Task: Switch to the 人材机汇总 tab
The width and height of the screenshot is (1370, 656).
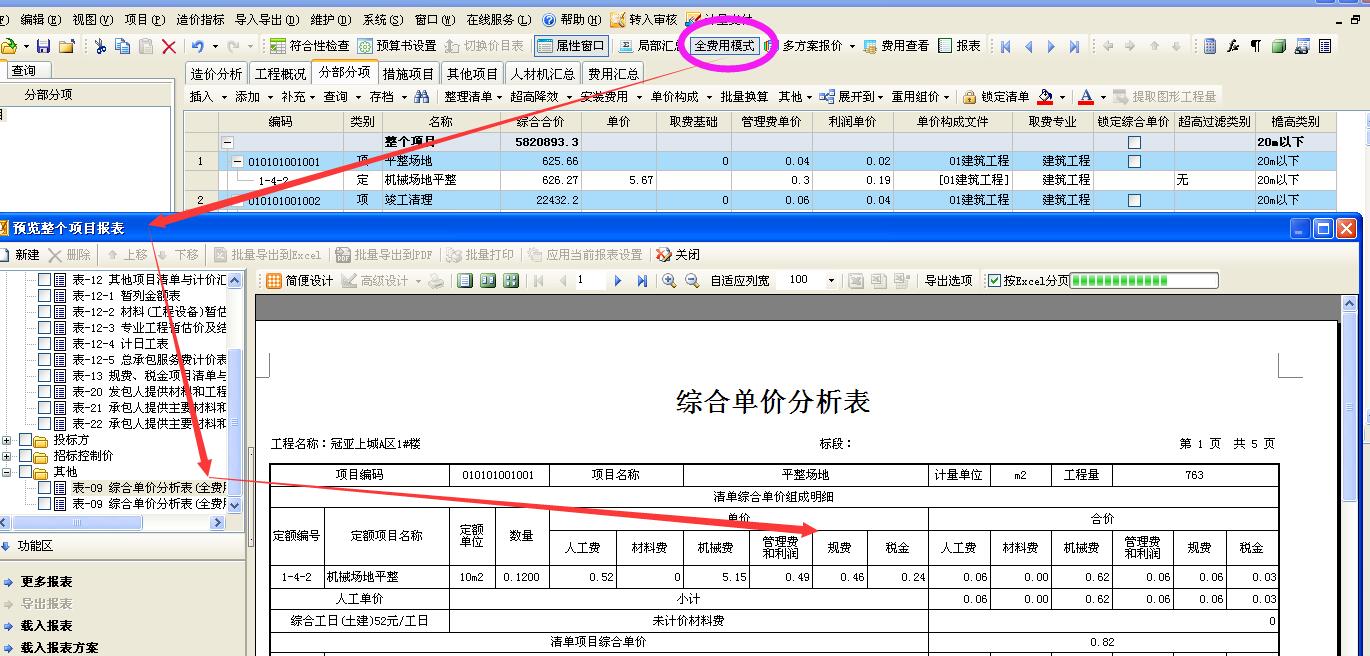Action: [x=543, y=74]
